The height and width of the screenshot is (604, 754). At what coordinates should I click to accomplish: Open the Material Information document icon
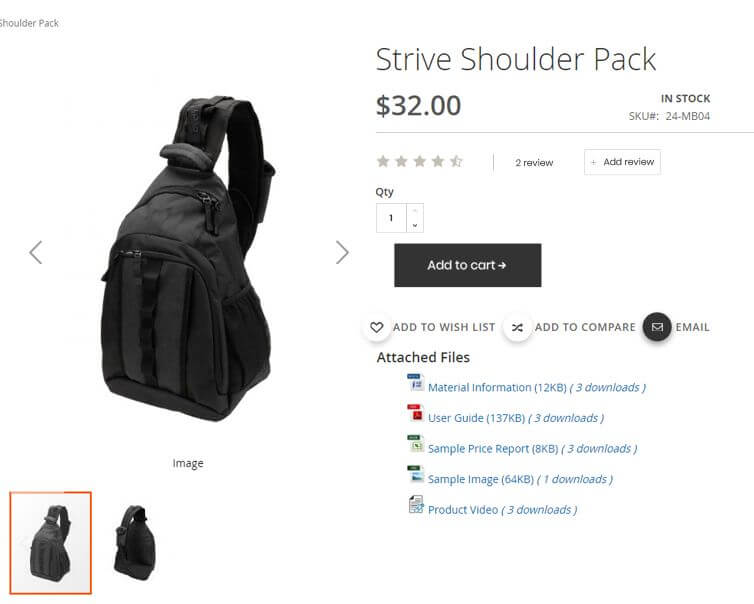(415, 383)
